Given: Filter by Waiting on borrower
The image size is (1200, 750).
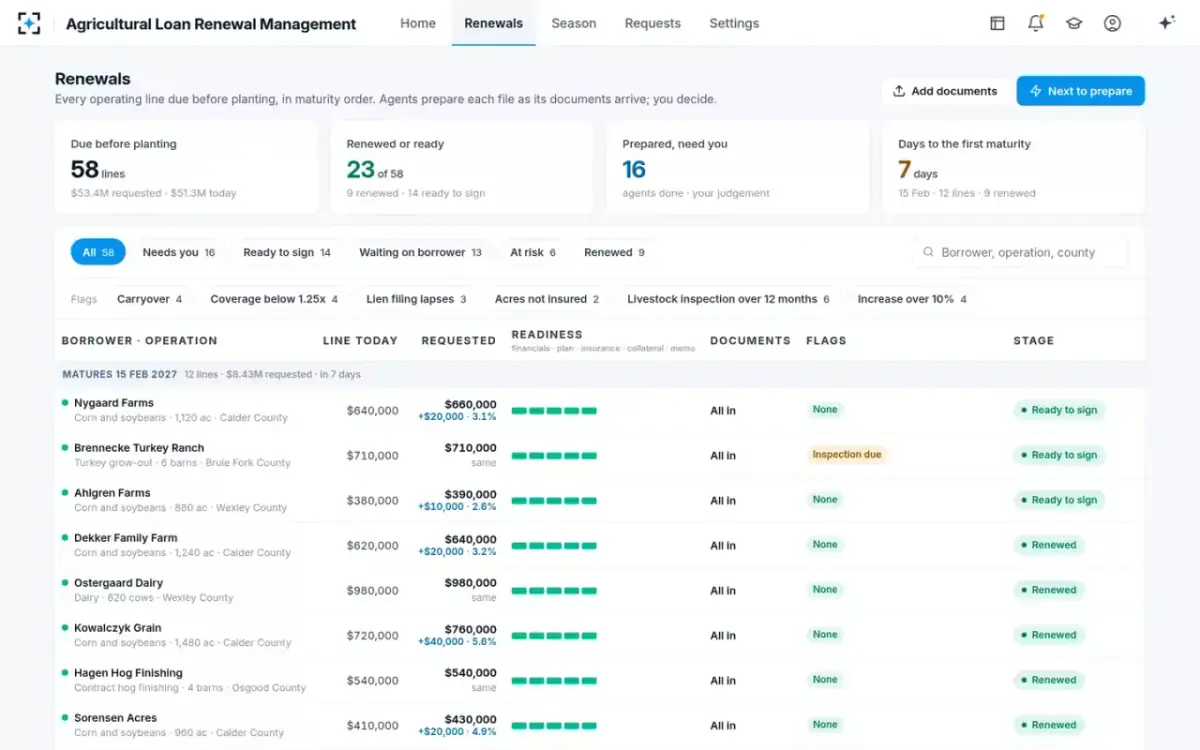Looking at the screenshot, I should click(x=420, y=252).
